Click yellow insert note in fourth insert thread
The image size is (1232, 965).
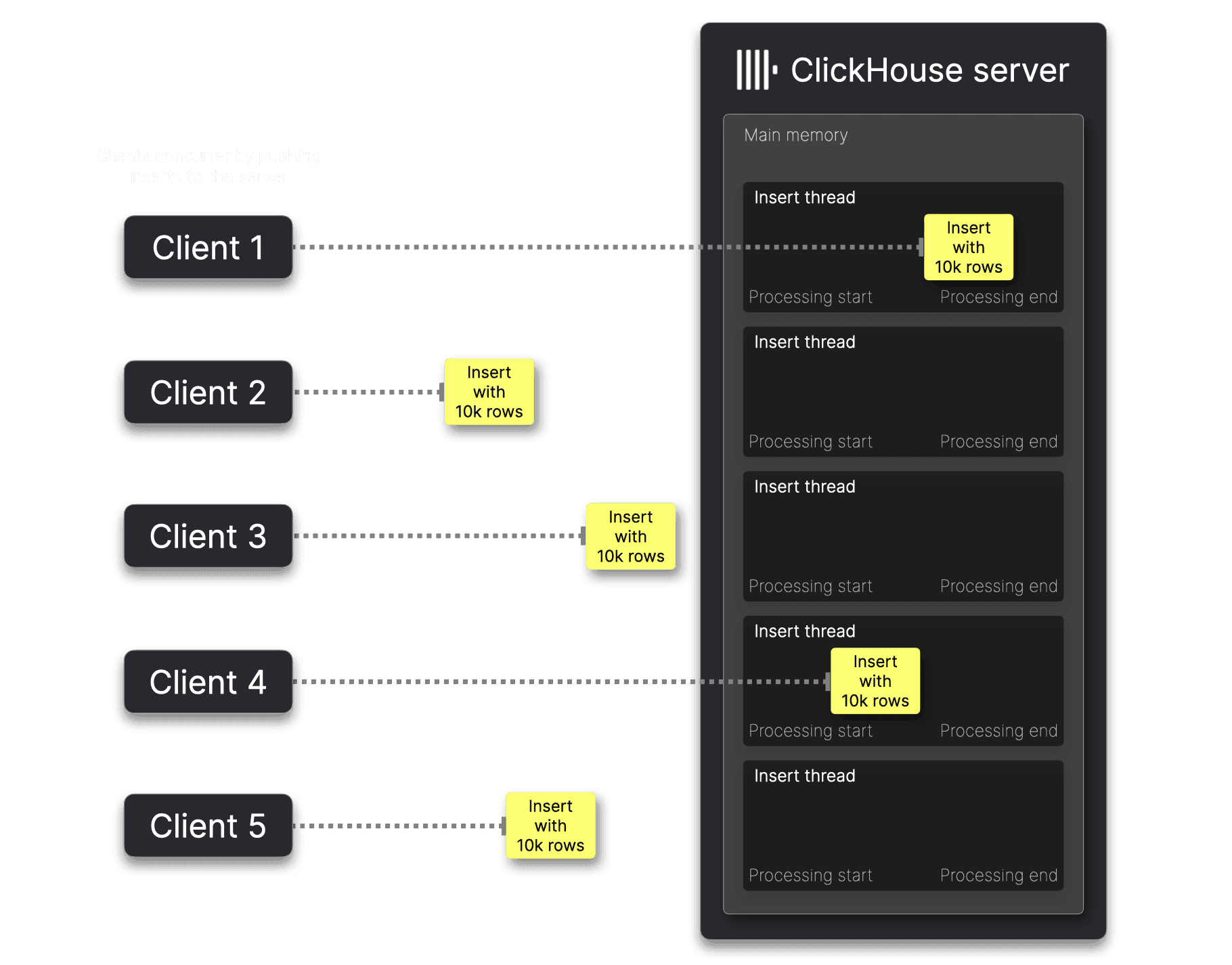click(875, 681)
